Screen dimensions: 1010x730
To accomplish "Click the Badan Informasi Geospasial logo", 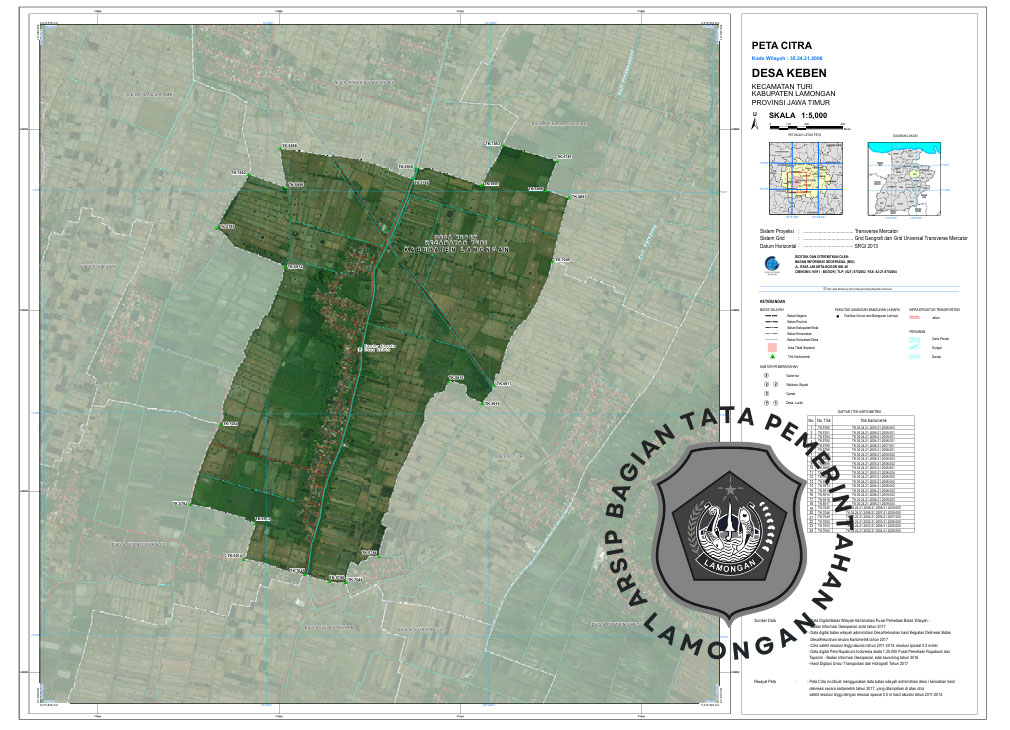I will click(x=770, y=264).
